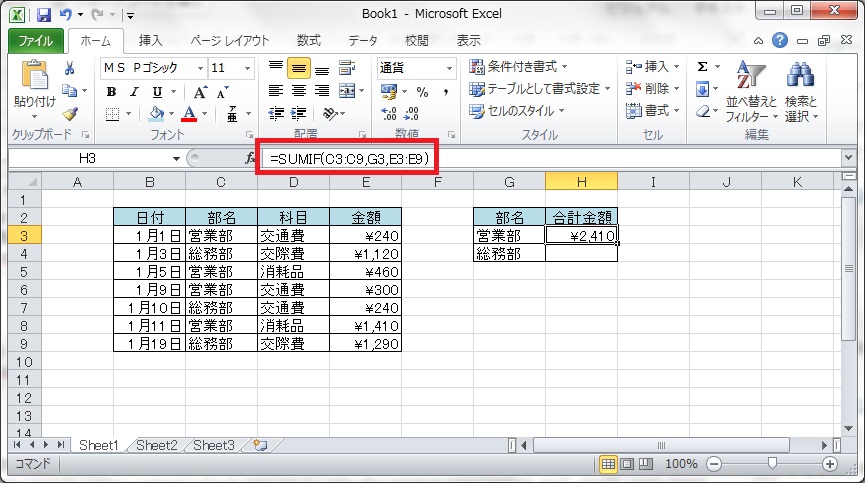Toggle Underline formatting
The image size is (865, 483).
pos(157,92)
